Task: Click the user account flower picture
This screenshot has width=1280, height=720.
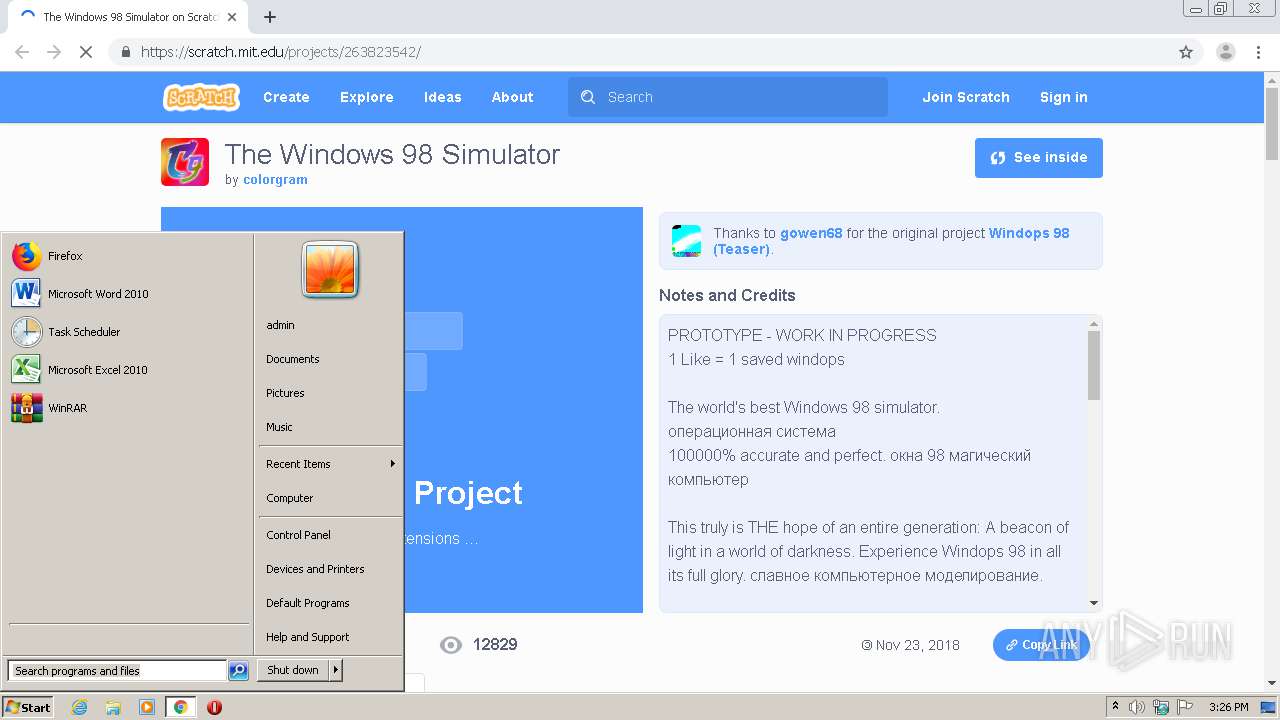Action: pos(330,269)
